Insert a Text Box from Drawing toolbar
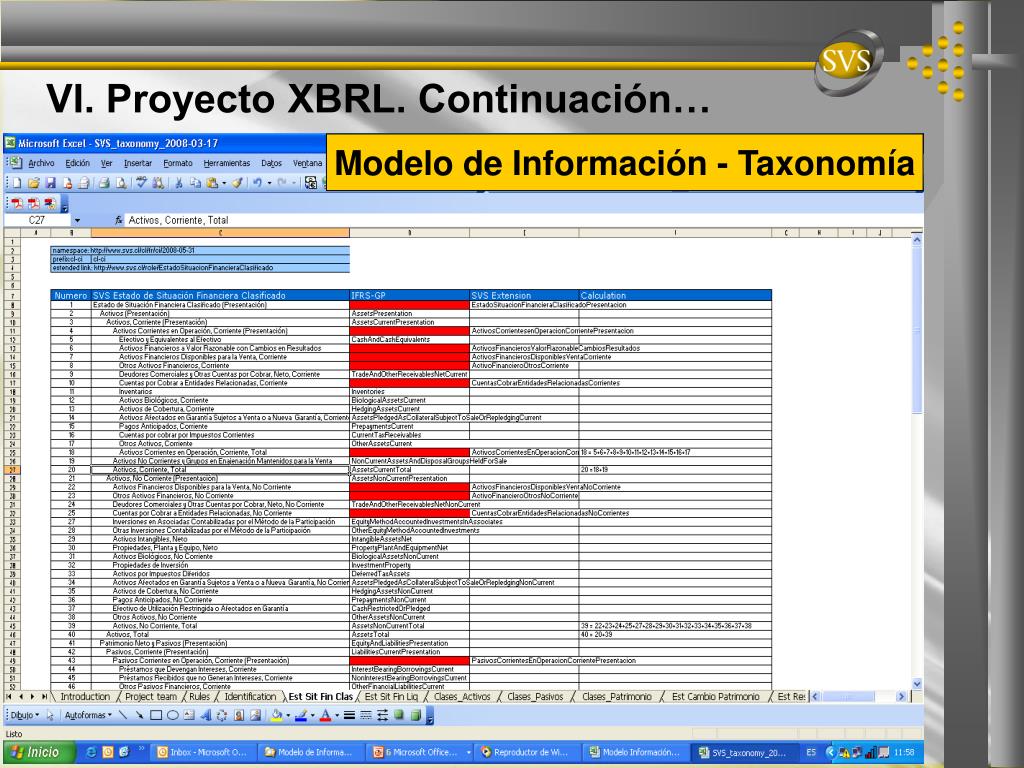This screenshot has width=1024, height=768. pos(189,715)
